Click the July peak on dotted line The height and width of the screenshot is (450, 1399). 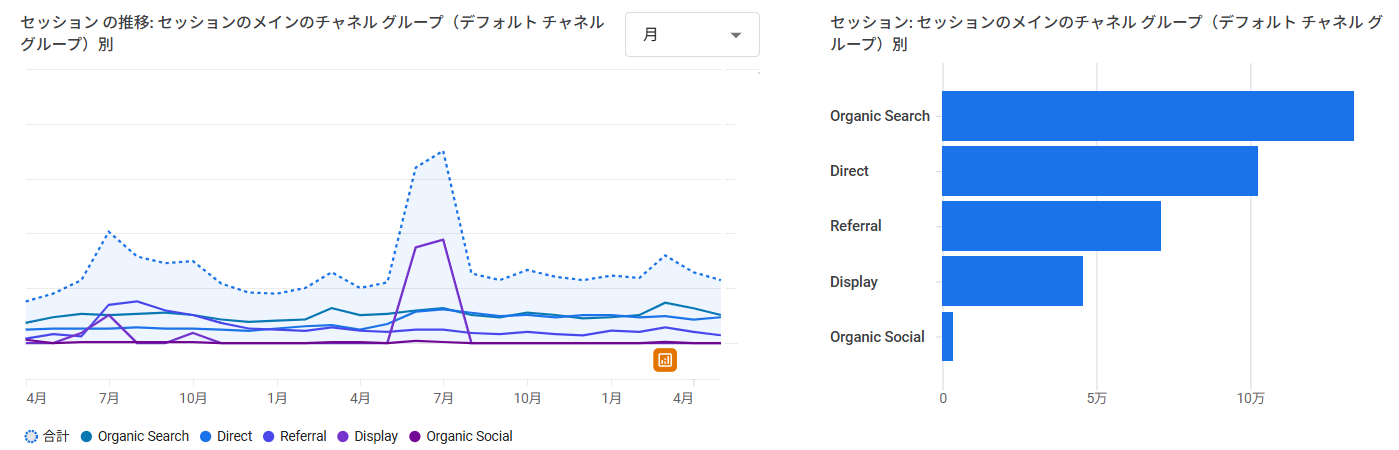tap(442, 152)
